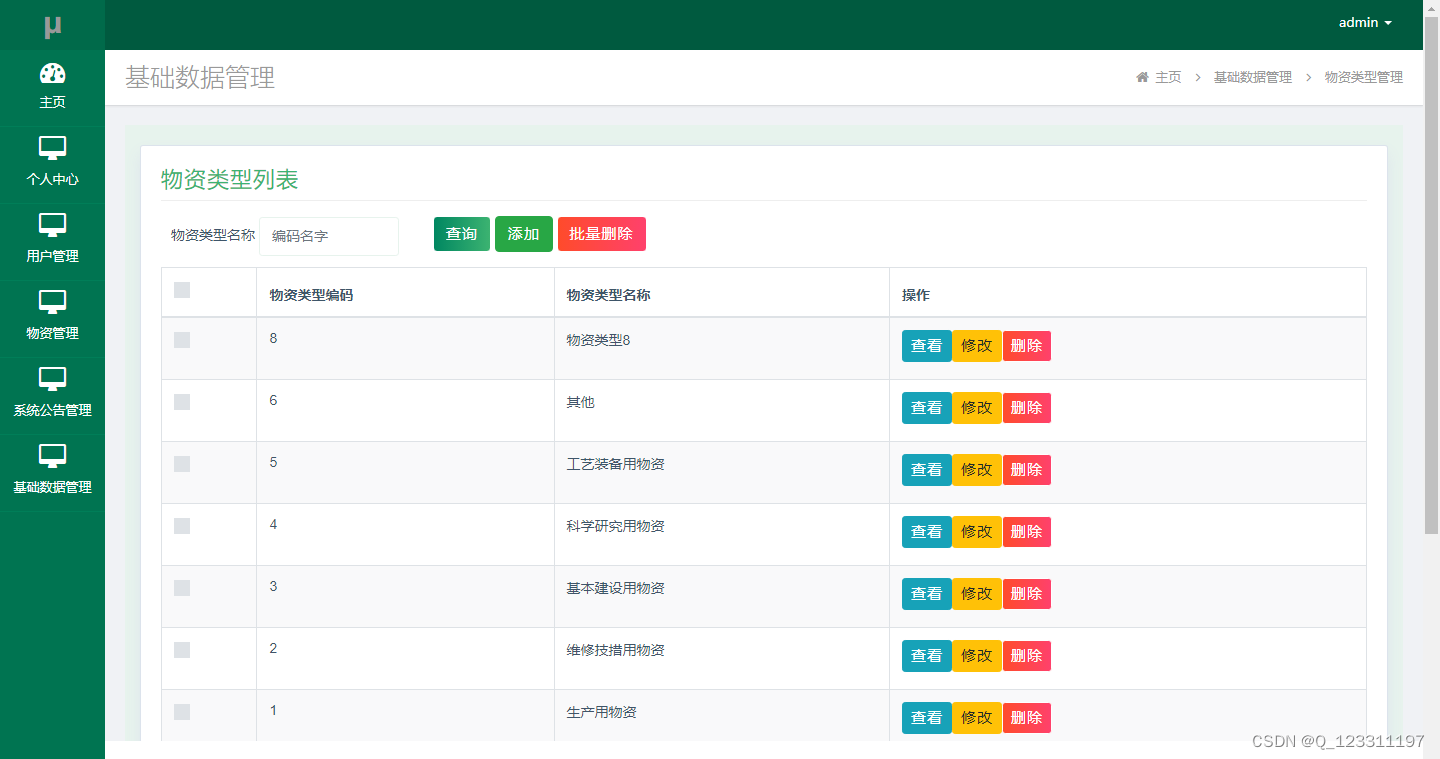Click 修改 for the 其他 row

tap(977, 408)
